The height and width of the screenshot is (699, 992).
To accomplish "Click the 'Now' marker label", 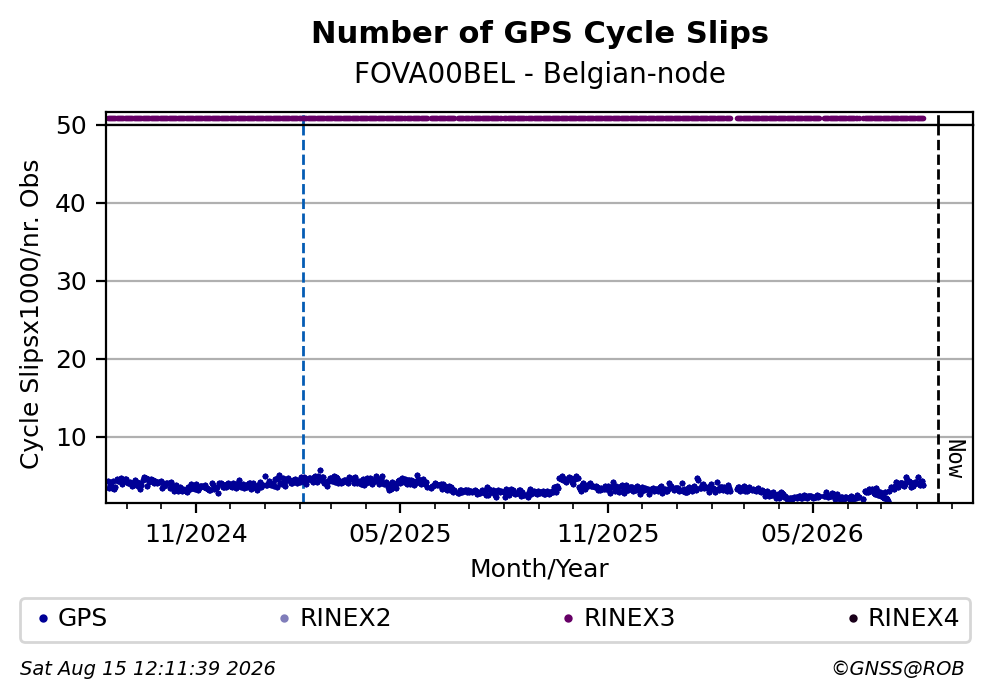I will 957,459.
